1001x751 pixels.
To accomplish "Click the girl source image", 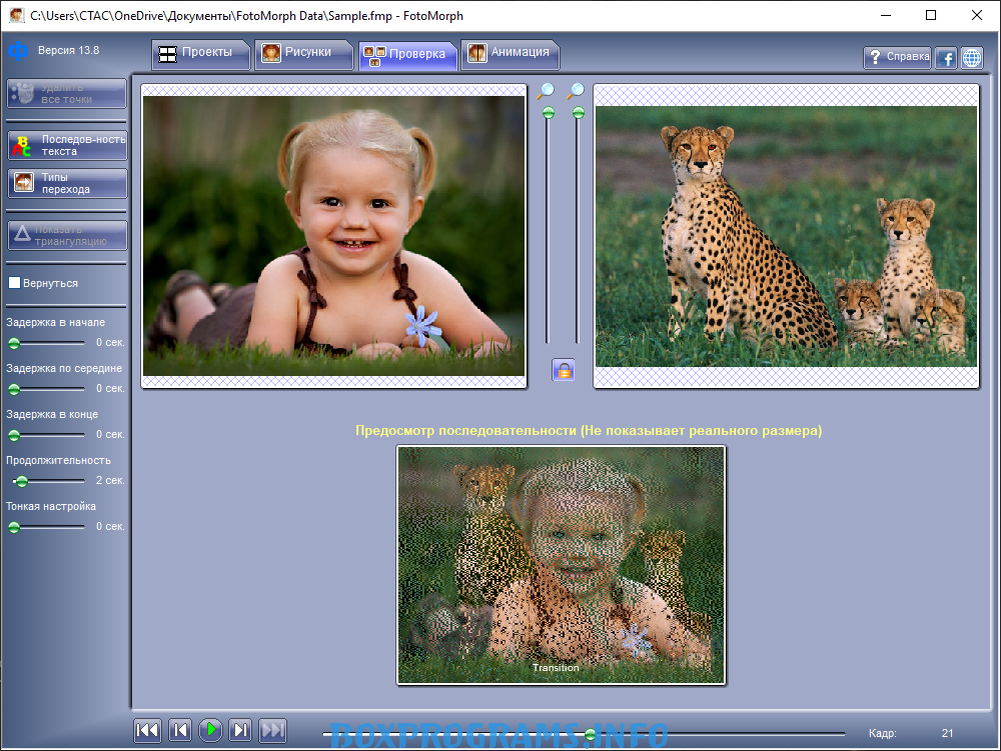I will [334, 236].
